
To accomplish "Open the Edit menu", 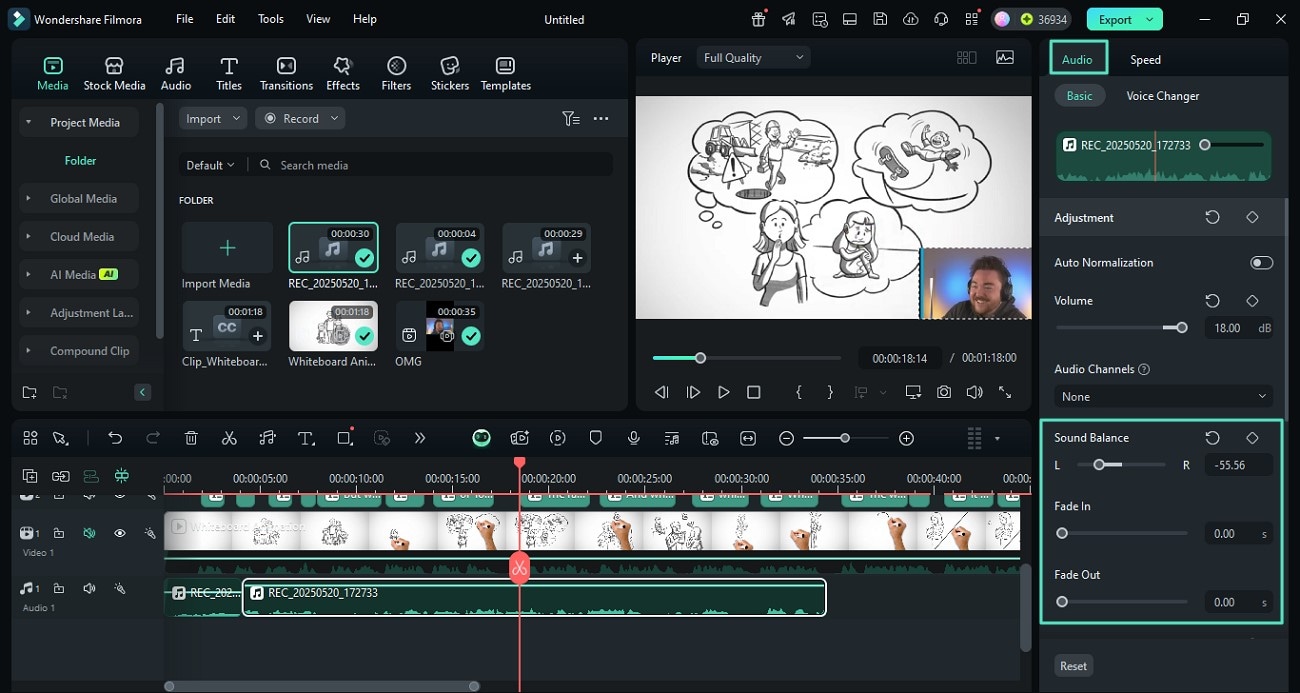I will click(x=226, y=19).
